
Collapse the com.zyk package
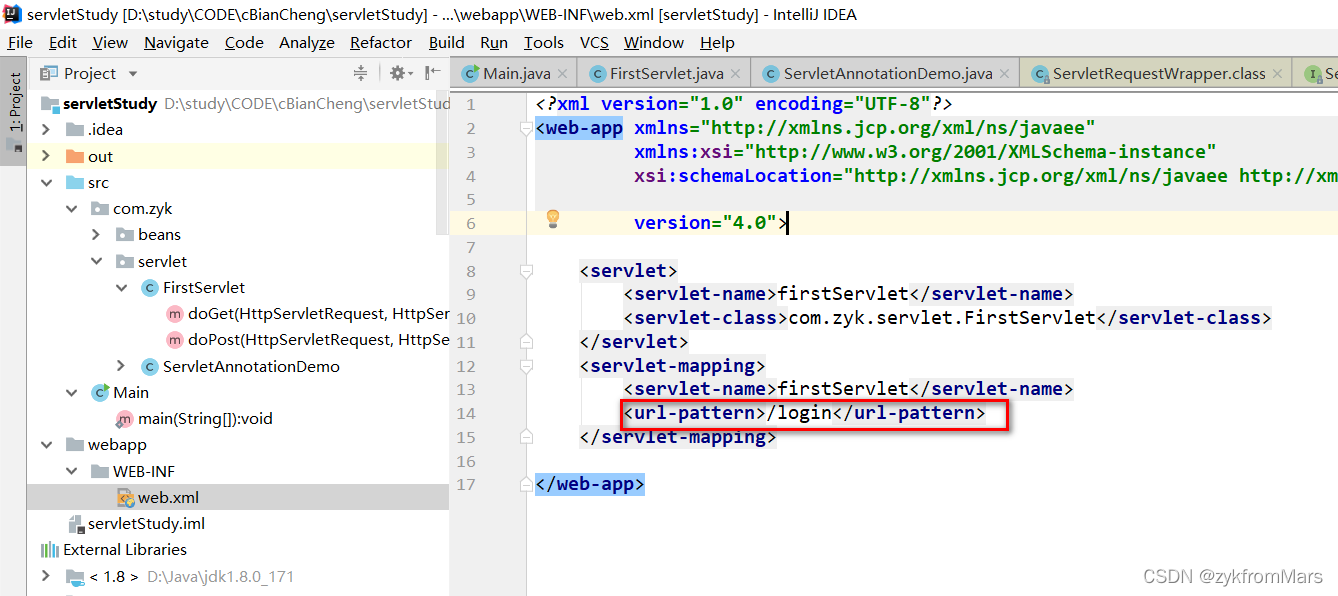click(x=71, y=209)
